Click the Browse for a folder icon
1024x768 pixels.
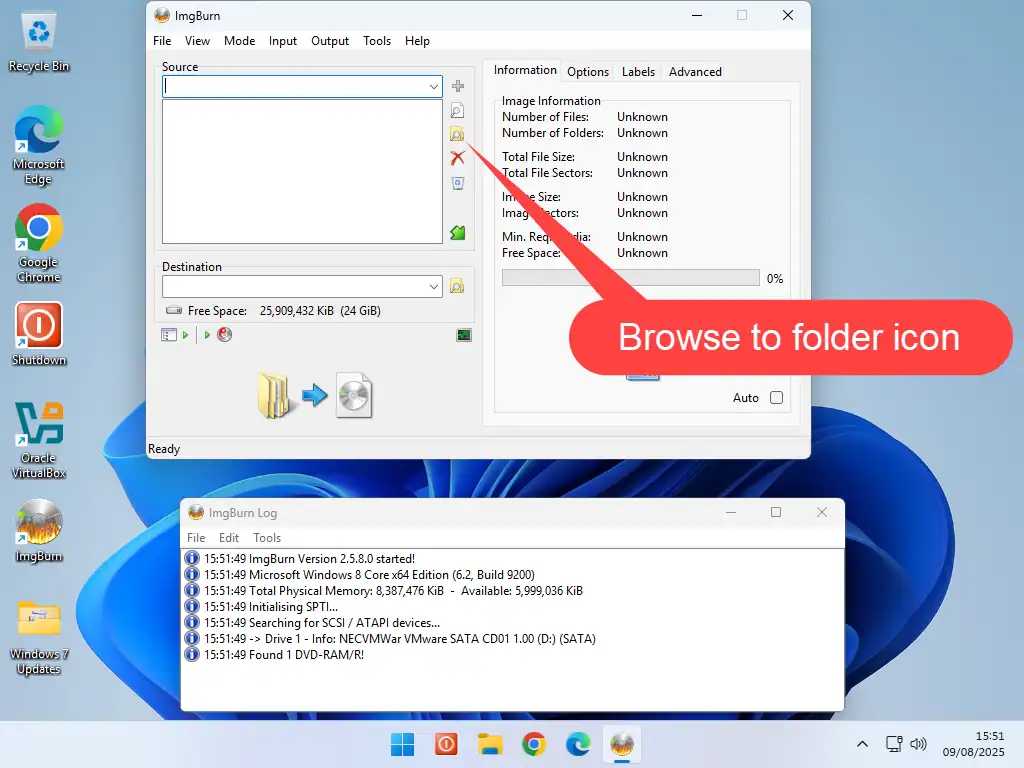[x=457, y=135]
